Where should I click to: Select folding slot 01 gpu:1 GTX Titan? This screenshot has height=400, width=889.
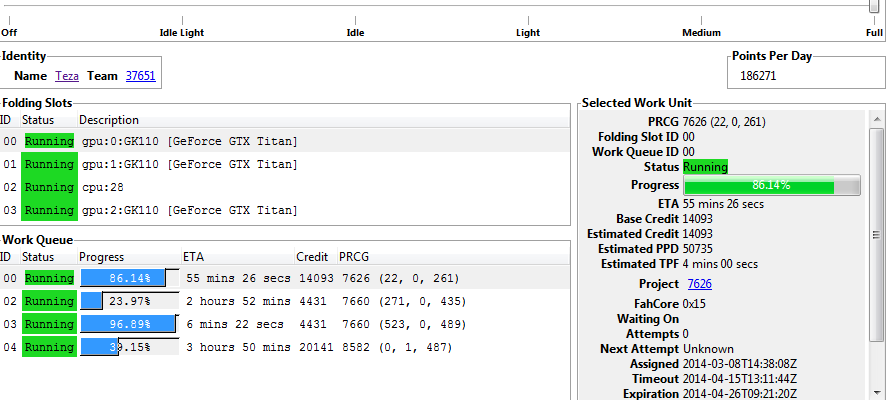pyautogui.click(x=285, y=164)
